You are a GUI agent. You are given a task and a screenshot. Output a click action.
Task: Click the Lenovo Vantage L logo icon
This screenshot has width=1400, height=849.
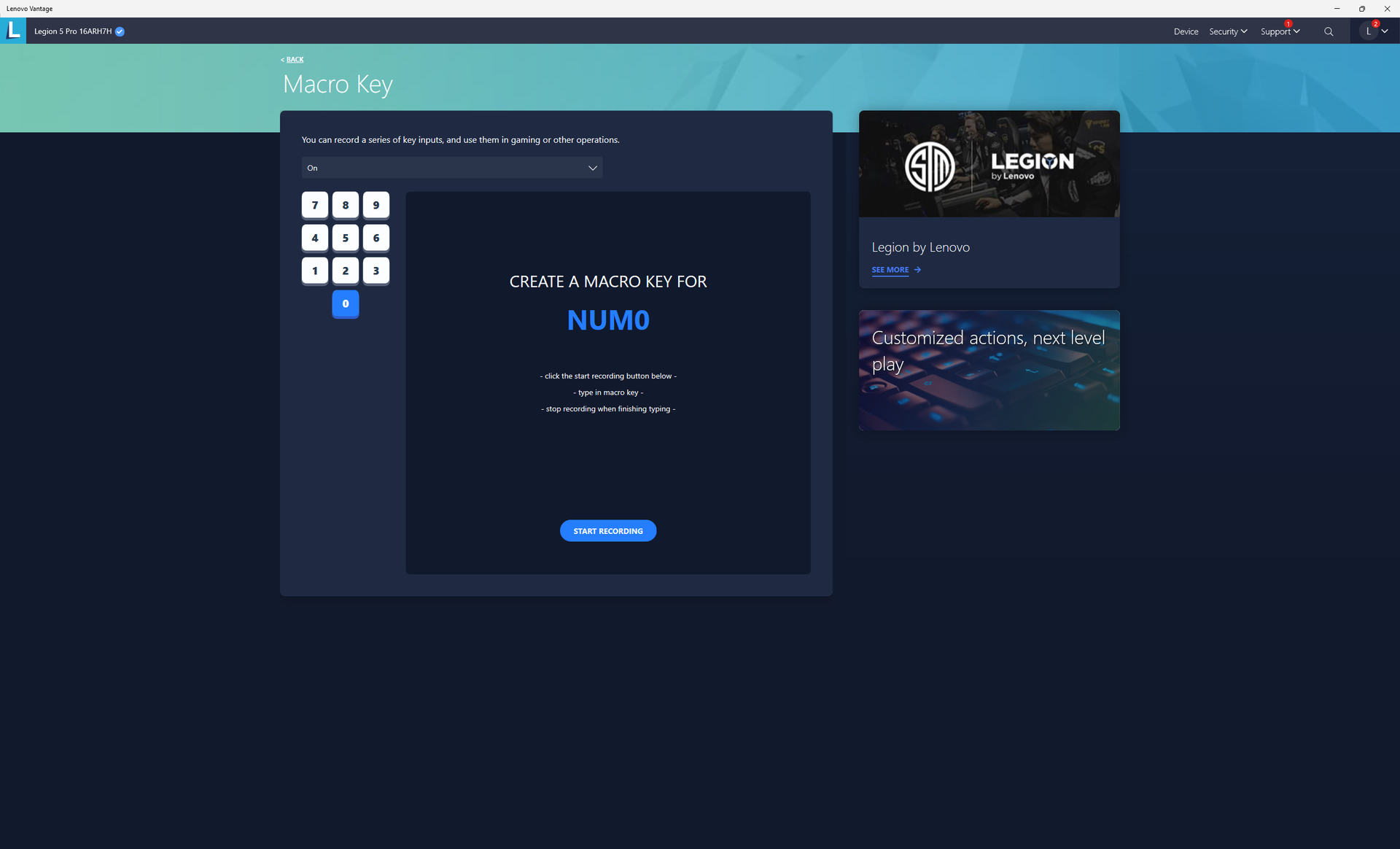(x=13, y=31)
